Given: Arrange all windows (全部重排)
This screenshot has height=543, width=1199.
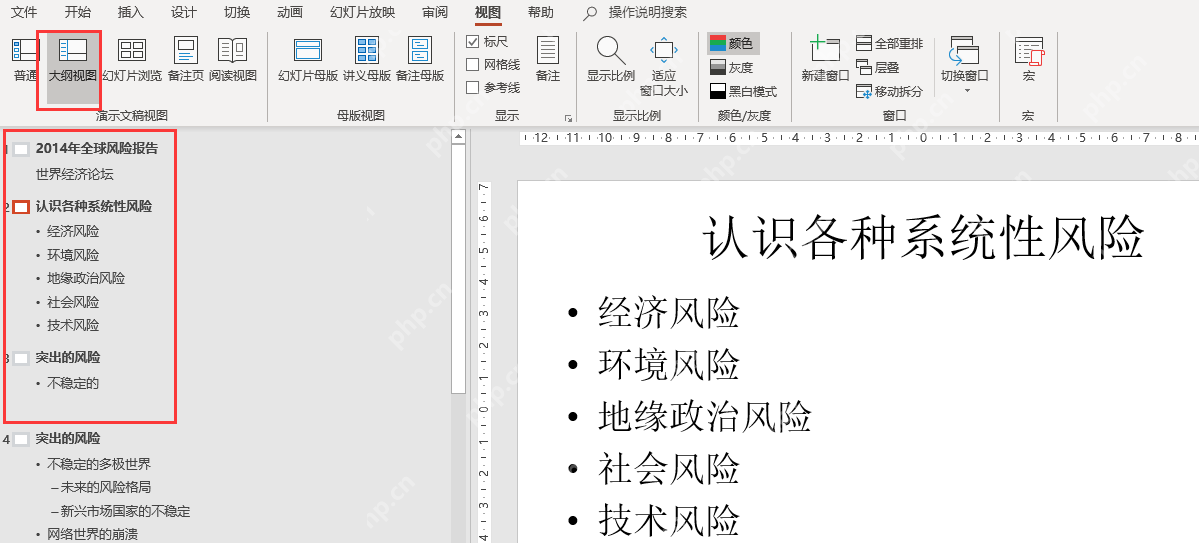Looking at the screenshot, I should [x=889, y=44].
